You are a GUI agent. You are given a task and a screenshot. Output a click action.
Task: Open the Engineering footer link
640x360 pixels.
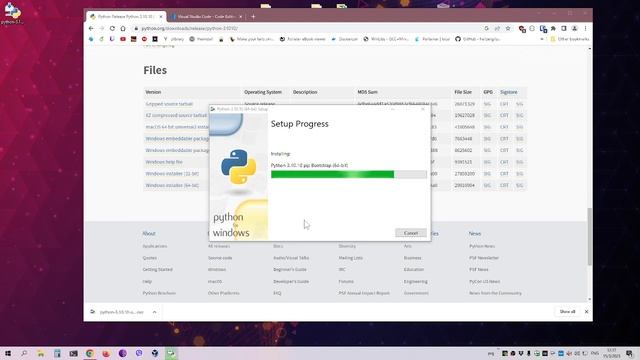pos(416,282)
